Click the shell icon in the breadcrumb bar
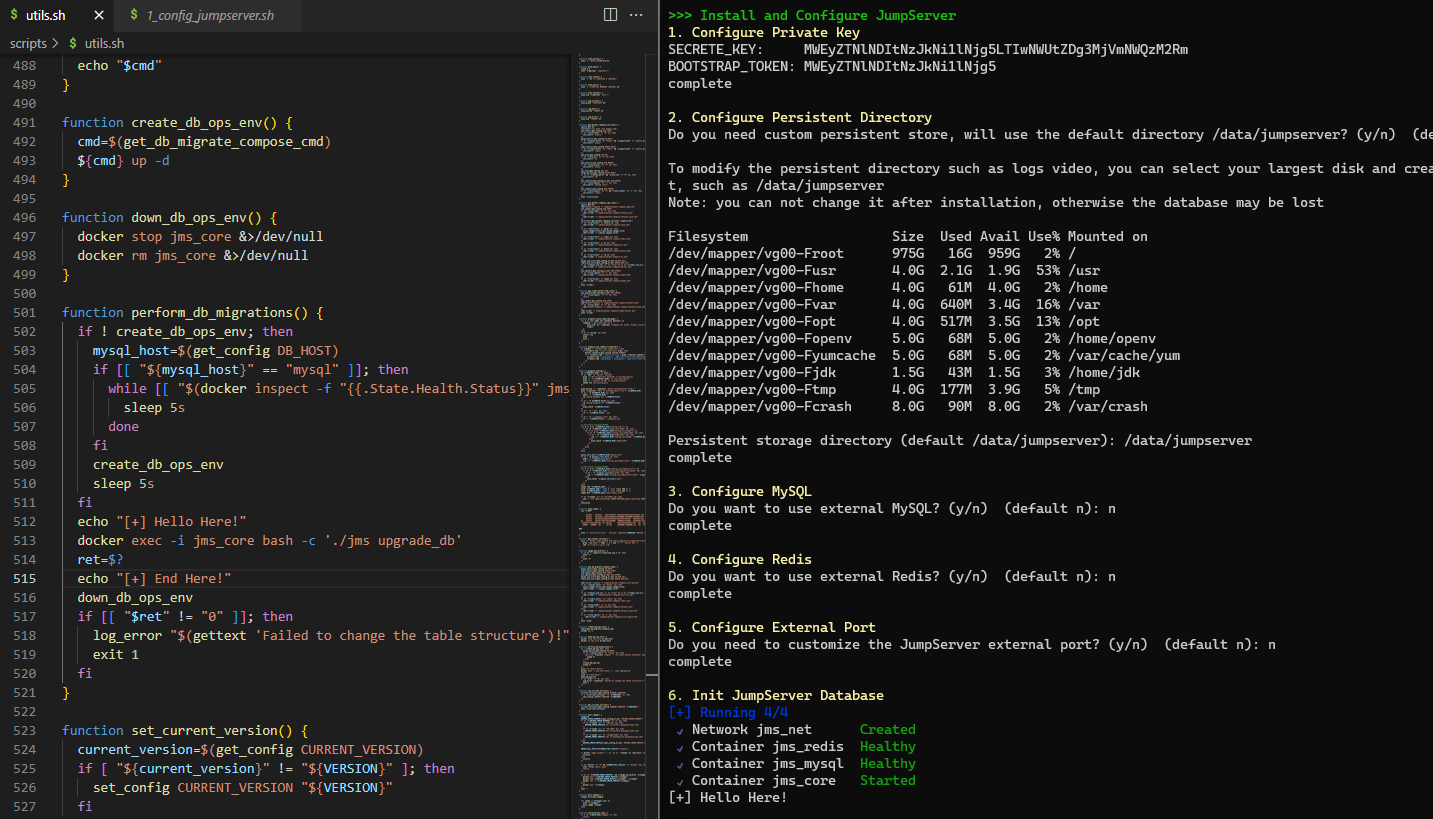This screenshot has width=1433, height=819. coord(74,43)
